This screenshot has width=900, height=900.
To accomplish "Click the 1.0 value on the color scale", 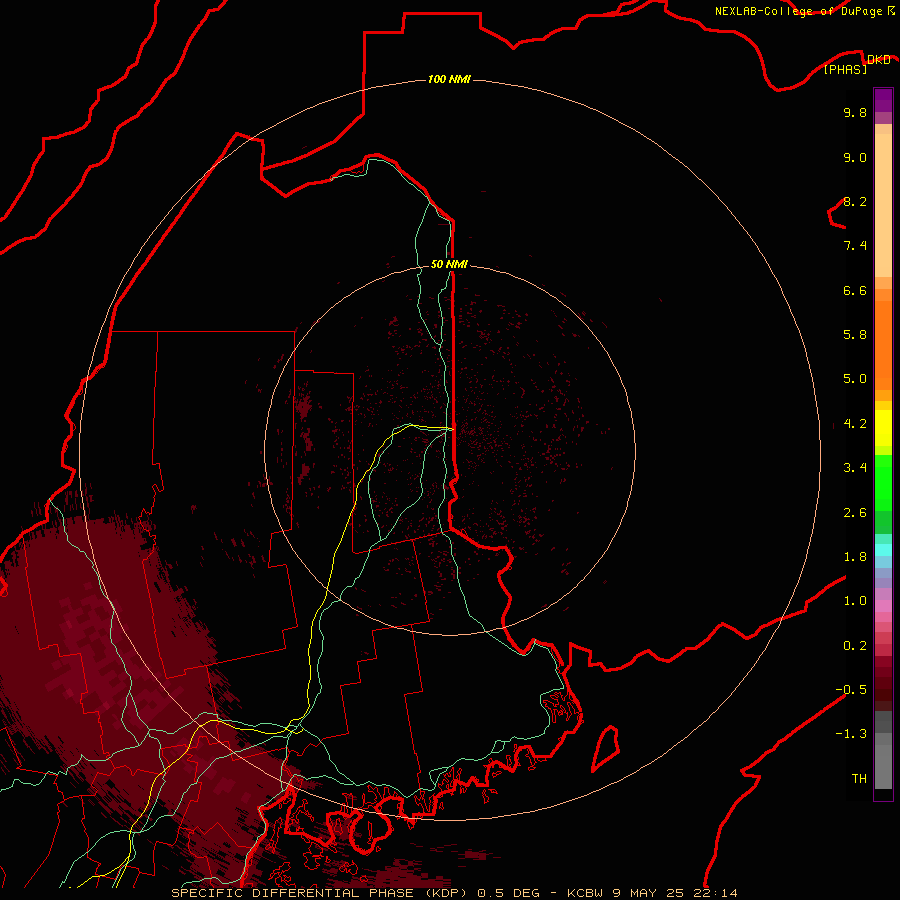I will coord(855,600).
